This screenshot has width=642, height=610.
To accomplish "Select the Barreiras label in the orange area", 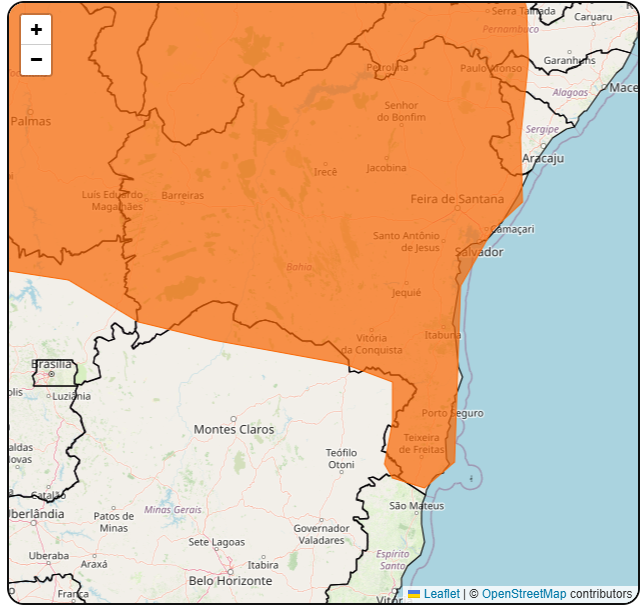I will pyautogui.click(x=182, y=195).
